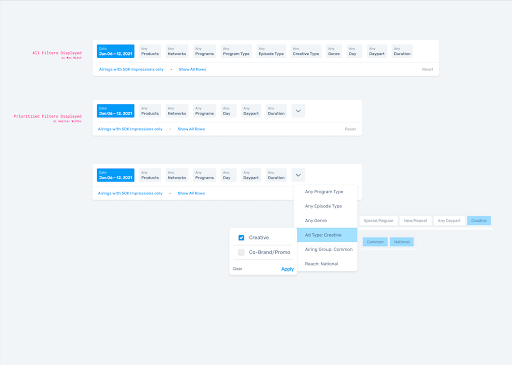Select Any Episode Type menu entry

[x=327, y=206]
